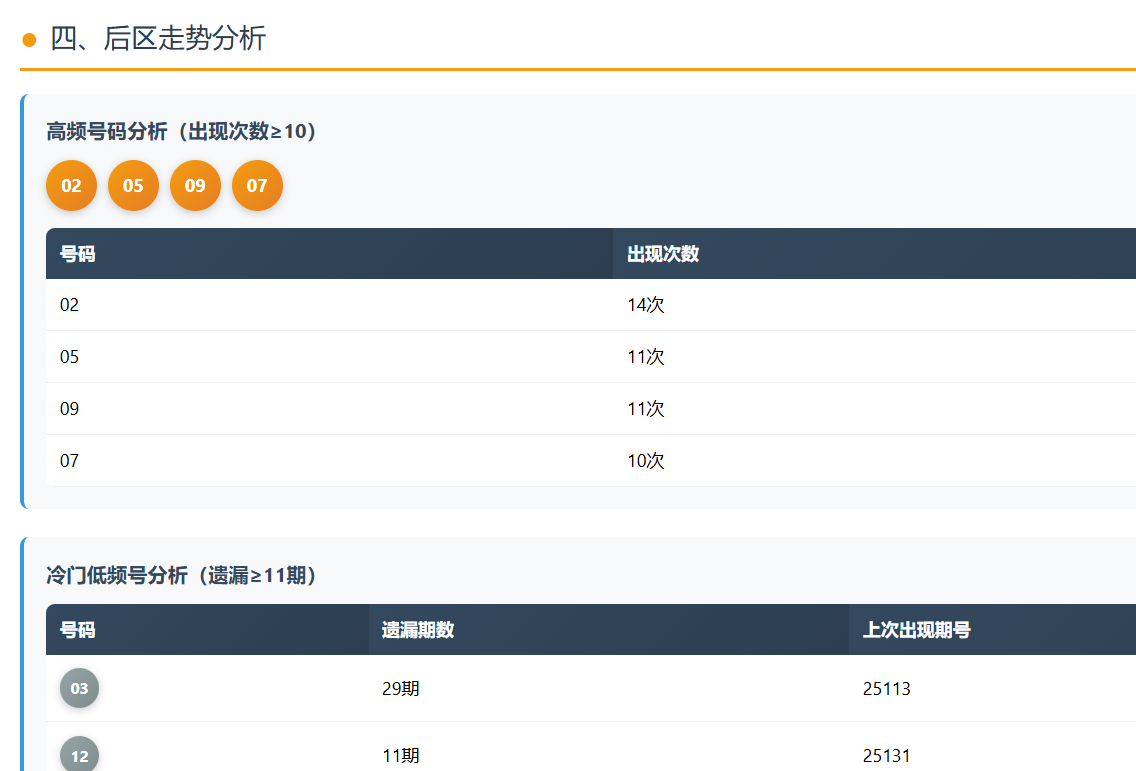Image resolution: width=1136 pixels, height=771 pixels.
Task: Click the 29期 missed periods cell
Action: (401, 689)
